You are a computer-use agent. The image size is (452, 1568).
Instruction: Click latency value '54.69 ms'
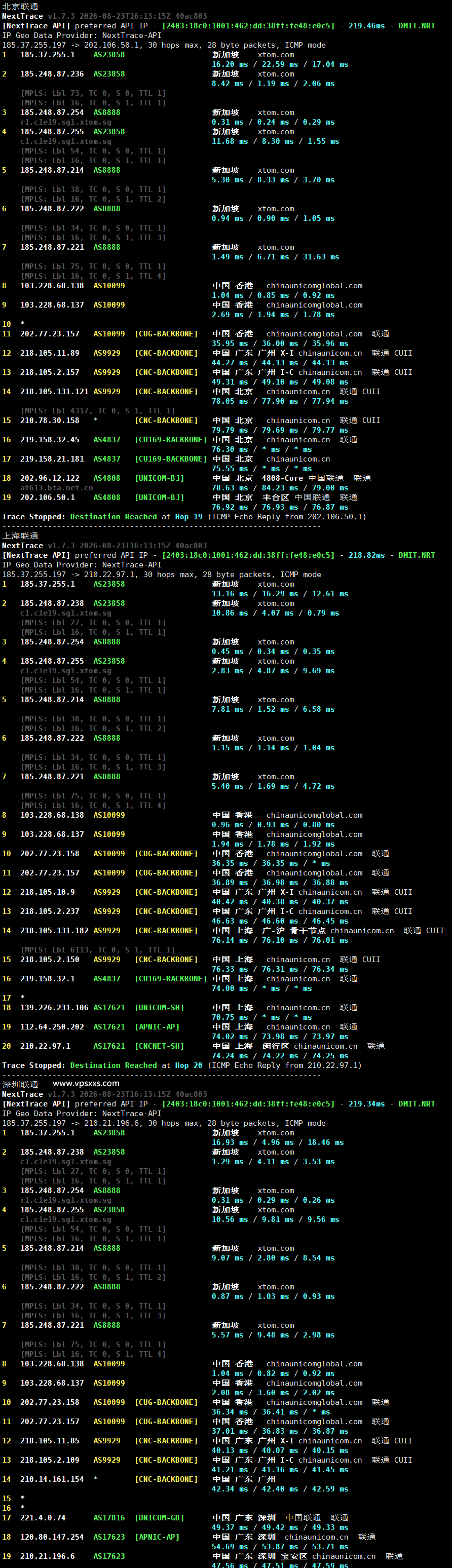tap(230, 1547)
